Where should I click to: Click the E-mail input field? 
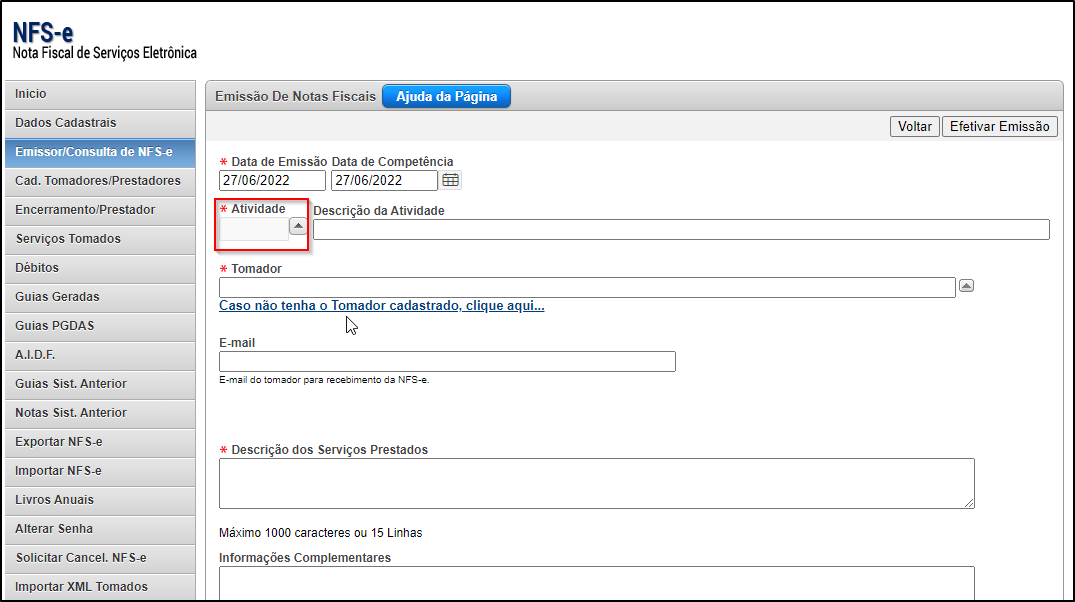click(447, 362)
